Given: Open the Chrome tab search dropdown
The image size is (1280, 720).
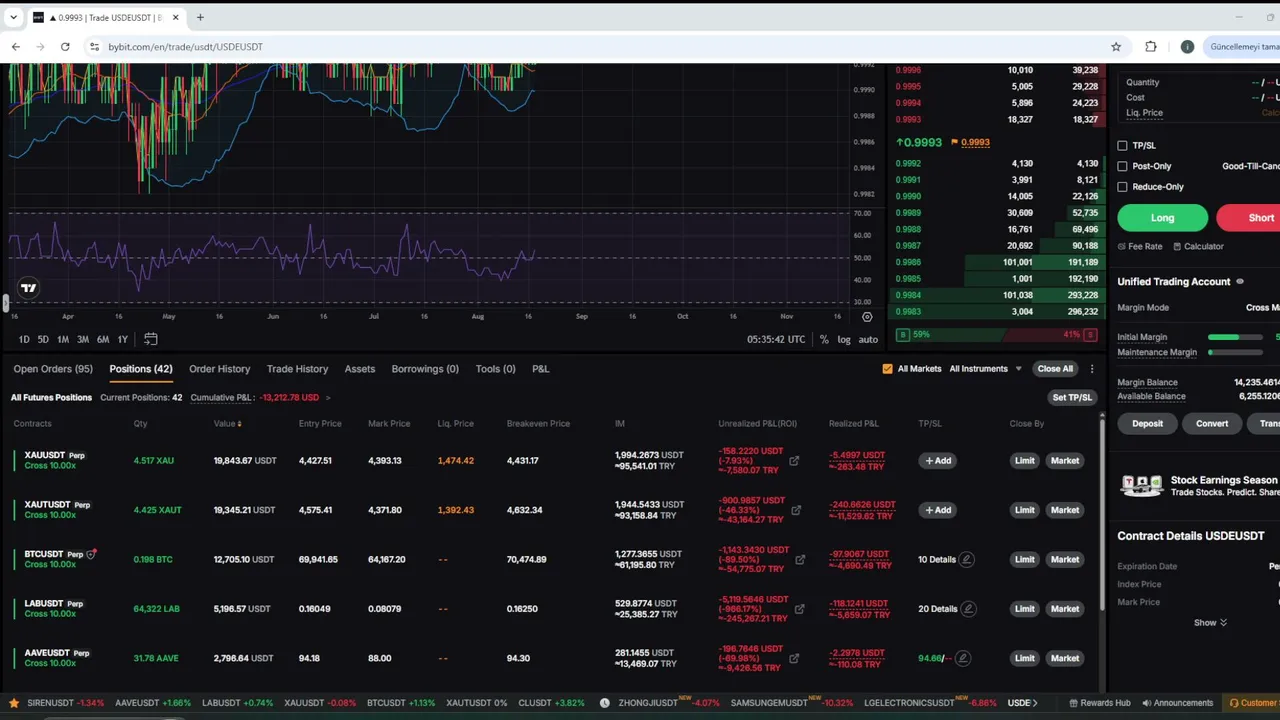Looking at the screenshot, I should (x=14, y=17).
